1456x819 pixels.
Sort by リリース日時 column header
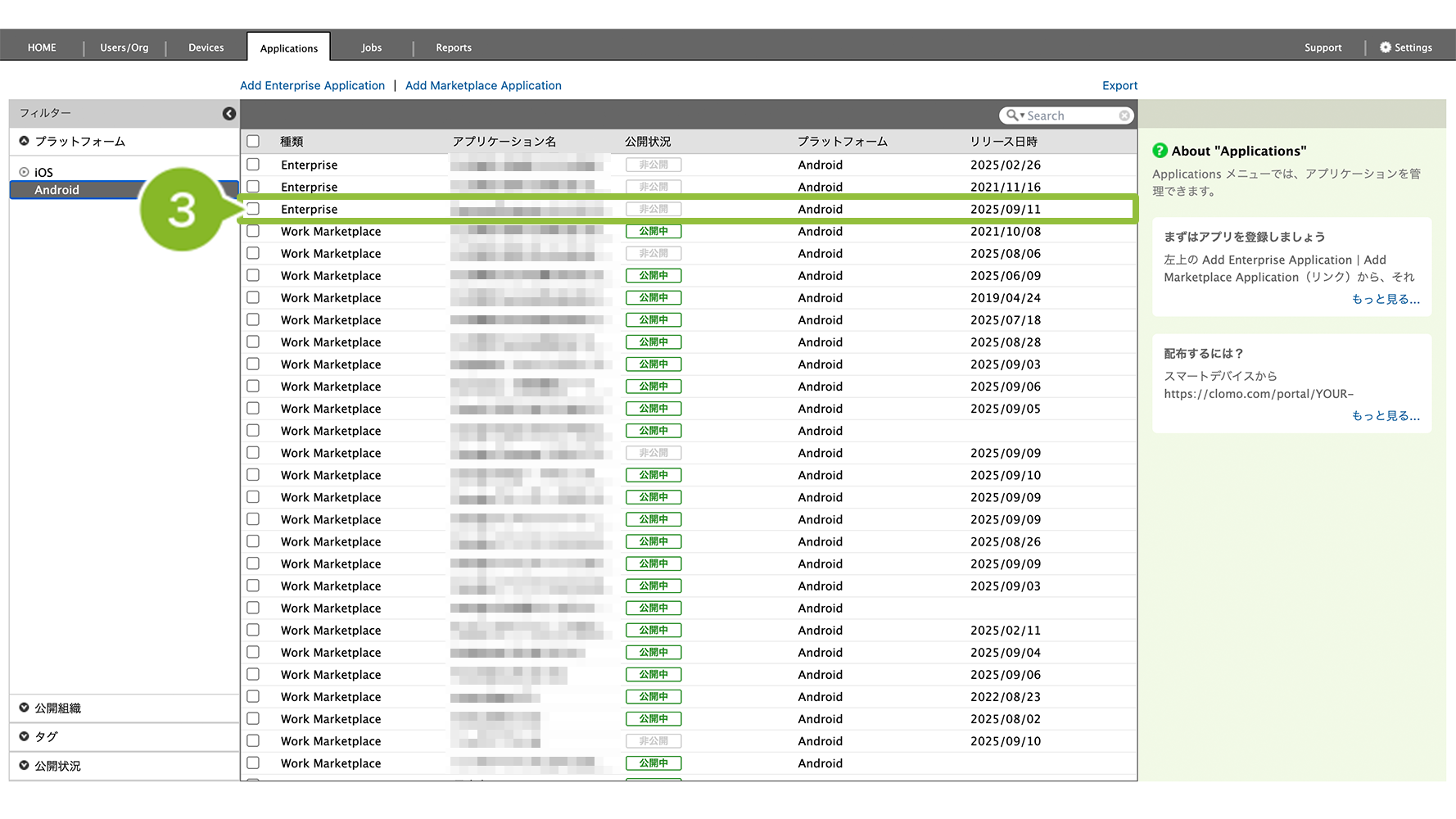coord(1003,142)
